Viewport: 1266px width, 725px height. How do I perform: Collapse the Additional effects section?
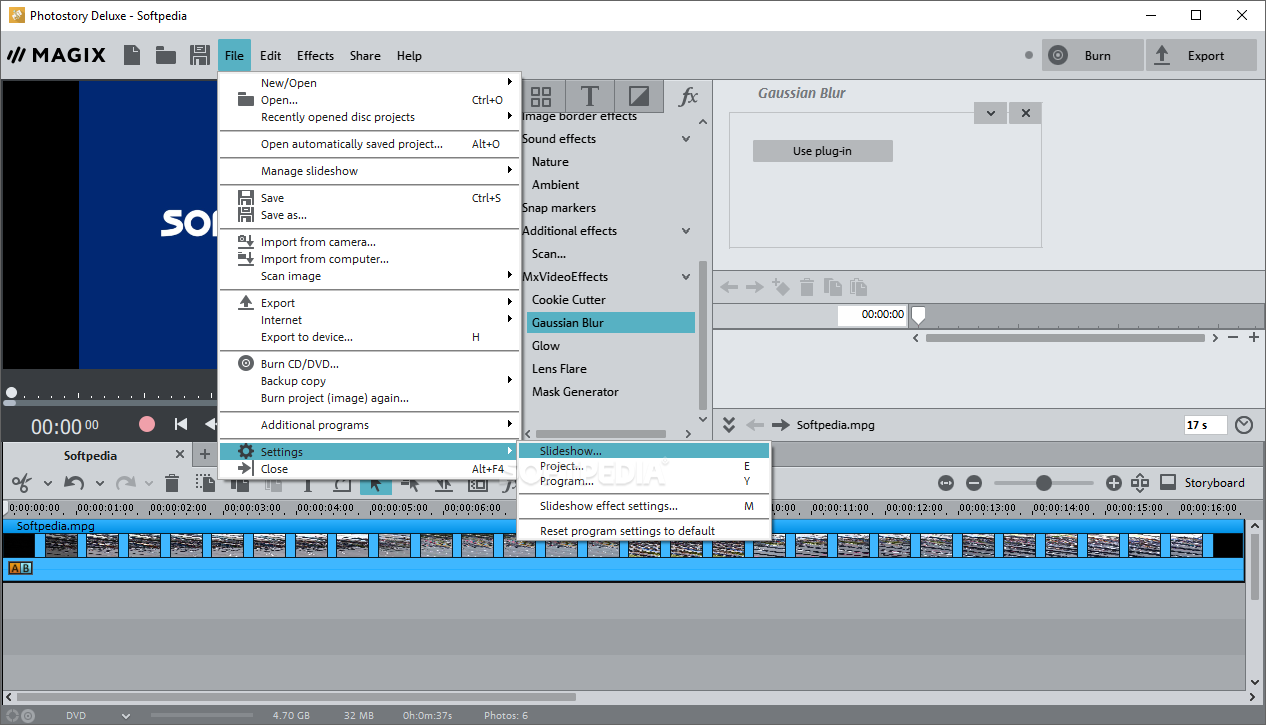click(x=686, y=231)
